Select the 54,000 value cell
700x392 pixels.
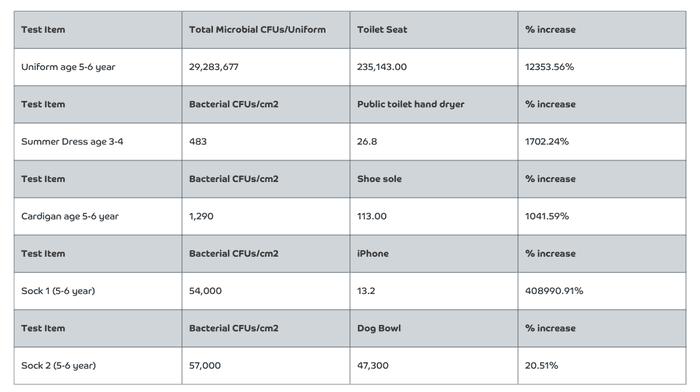tap(266, 291)
